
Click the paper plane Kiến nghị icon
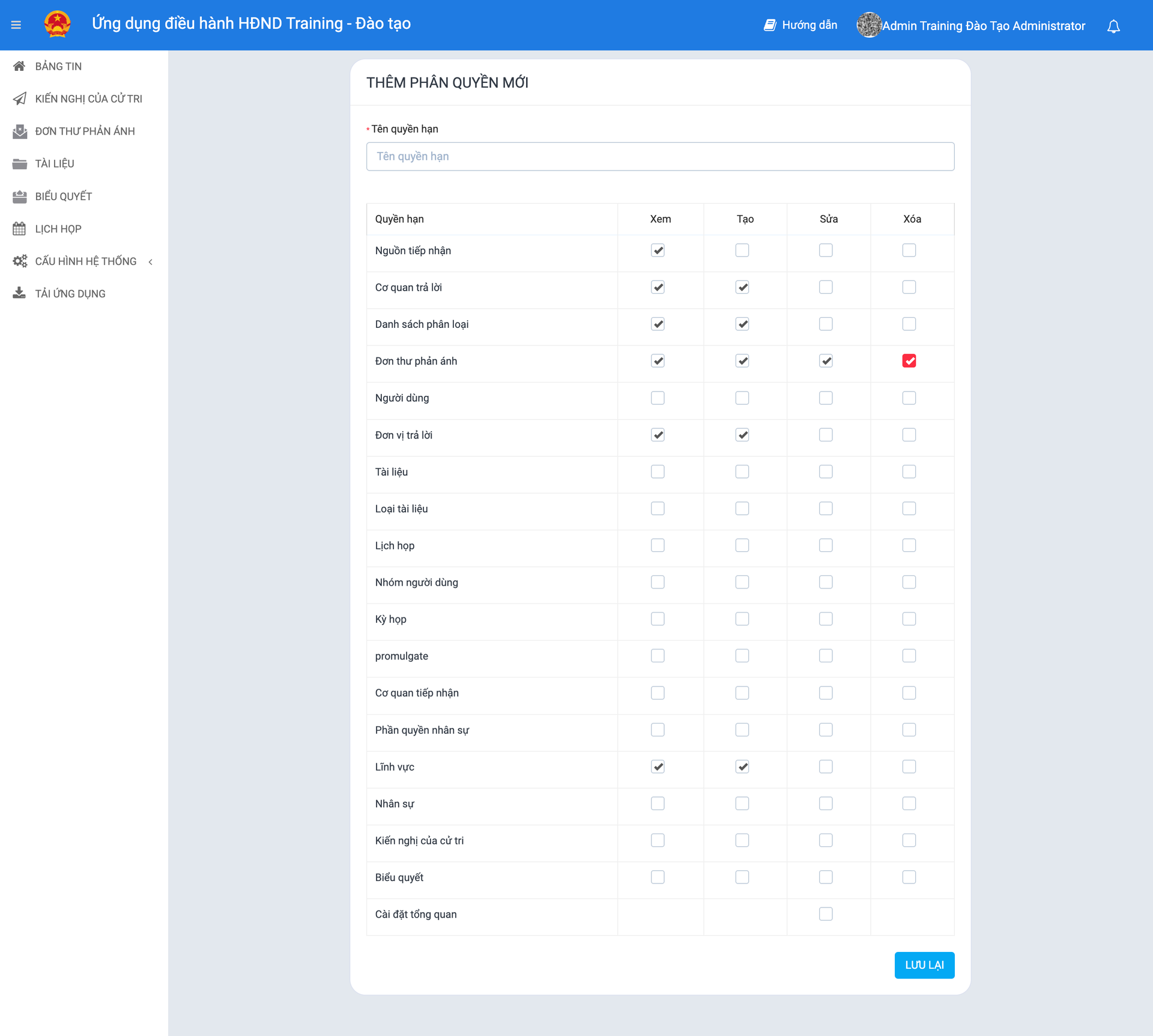19,98
